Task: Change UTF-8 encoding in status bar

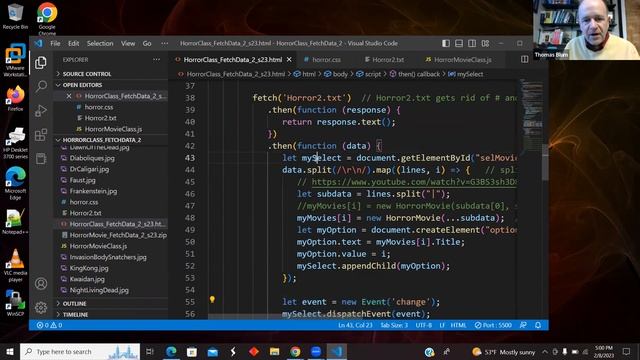Action: (x=424, y=325)
